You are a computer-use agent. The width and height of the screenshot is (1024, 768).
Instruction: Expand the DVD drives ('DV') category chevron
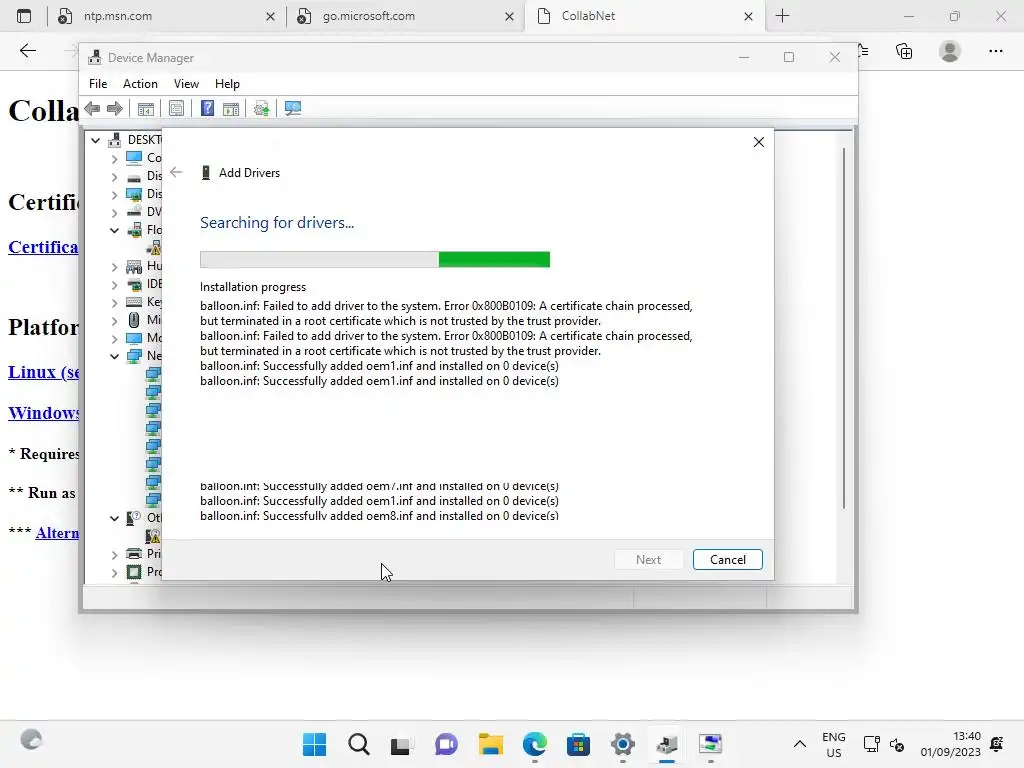[114, 212]
